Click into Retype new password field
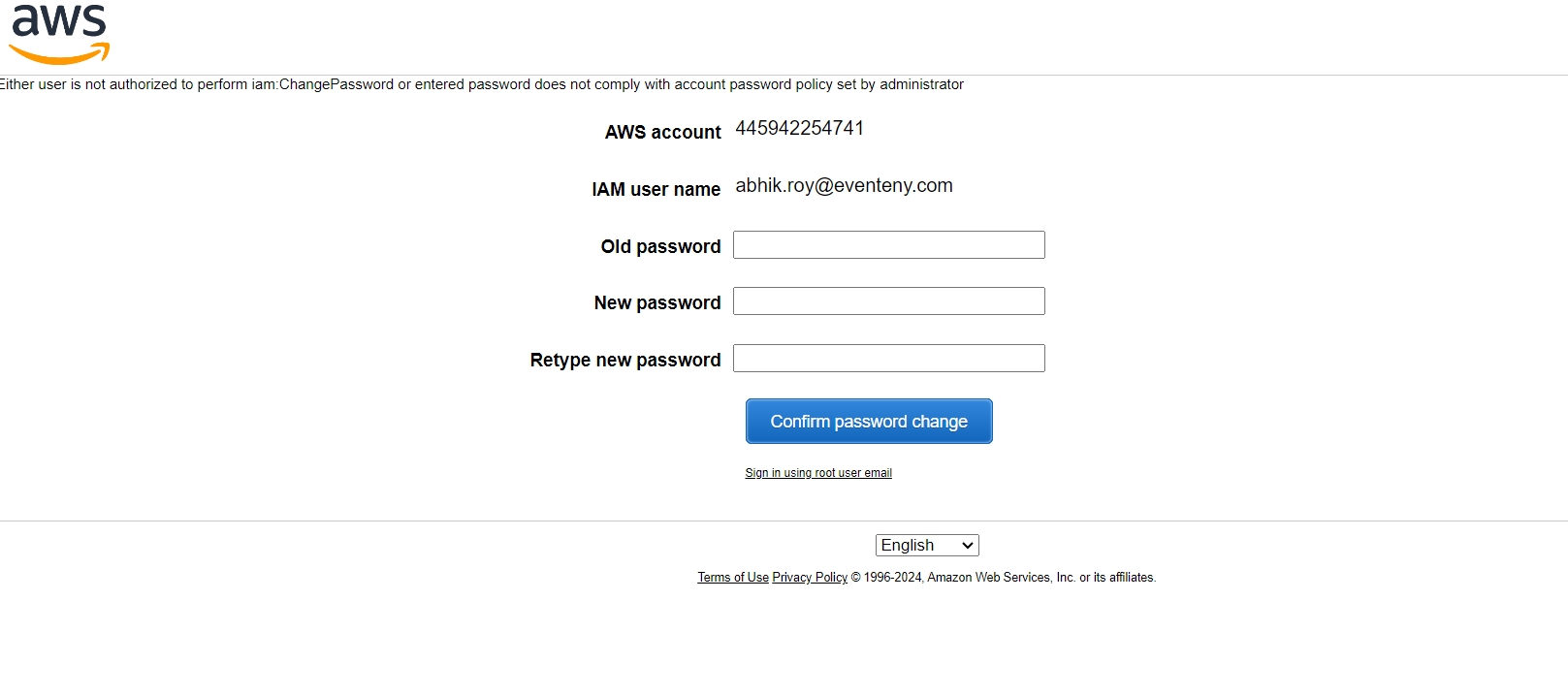The width and height of the screenshot is (1568, 695). (x=888, y=359)
